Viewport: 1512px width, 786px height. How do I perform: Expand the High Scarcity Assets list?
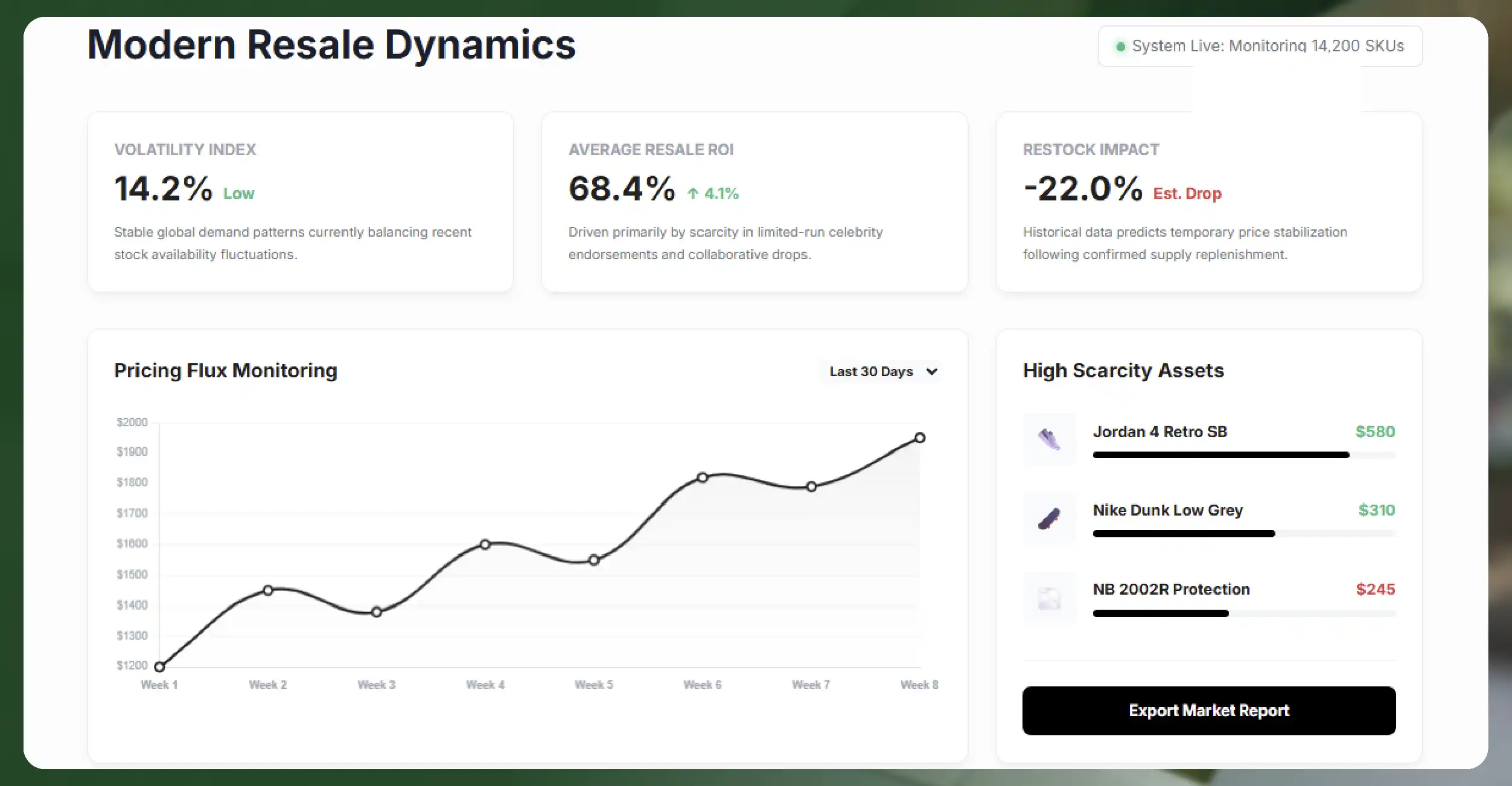click(1123, 370)
